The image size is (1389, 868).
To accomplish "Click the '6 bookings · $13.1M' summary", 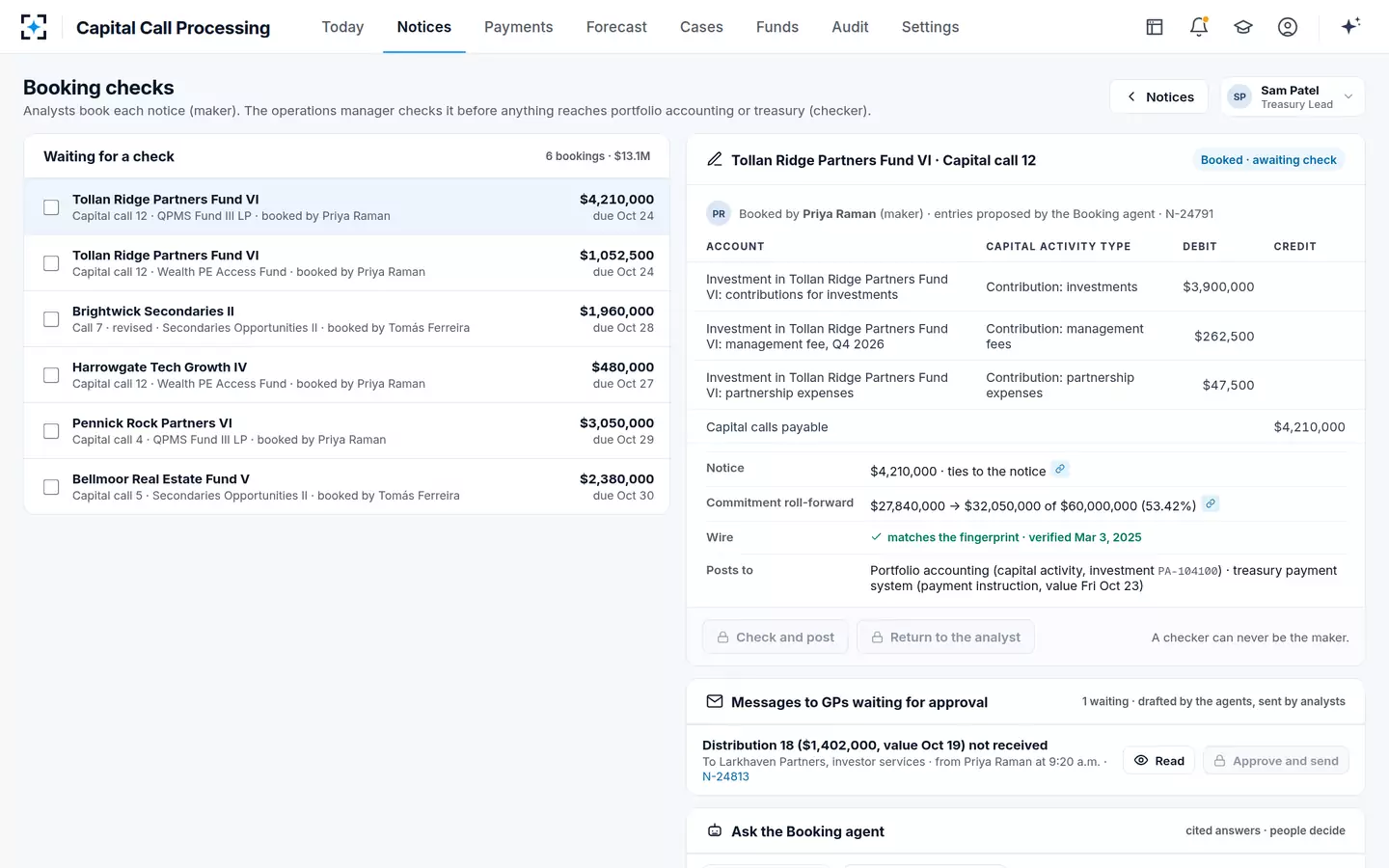I will (598, 156).
